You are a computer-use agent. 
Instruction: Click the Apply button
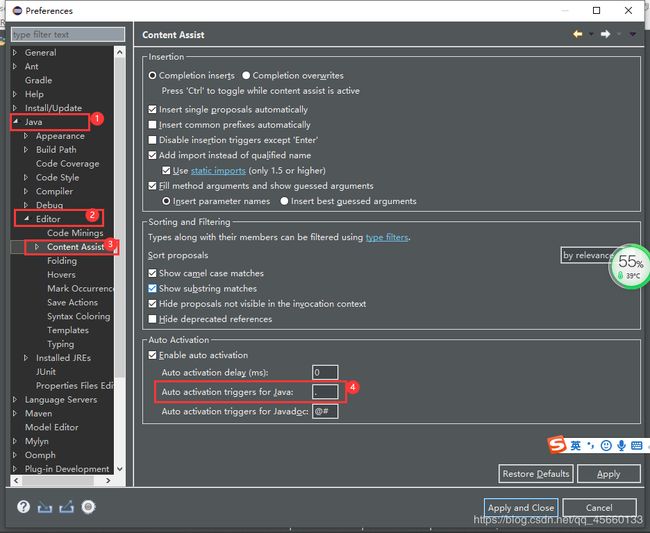[609, 474]
